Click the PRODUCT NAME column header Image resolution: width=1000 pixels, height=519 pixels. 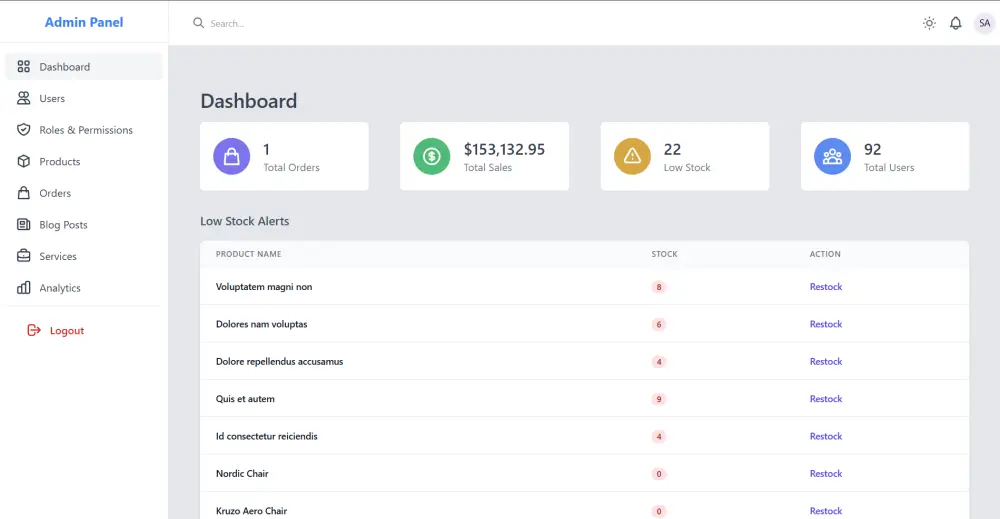coord(248,254)
